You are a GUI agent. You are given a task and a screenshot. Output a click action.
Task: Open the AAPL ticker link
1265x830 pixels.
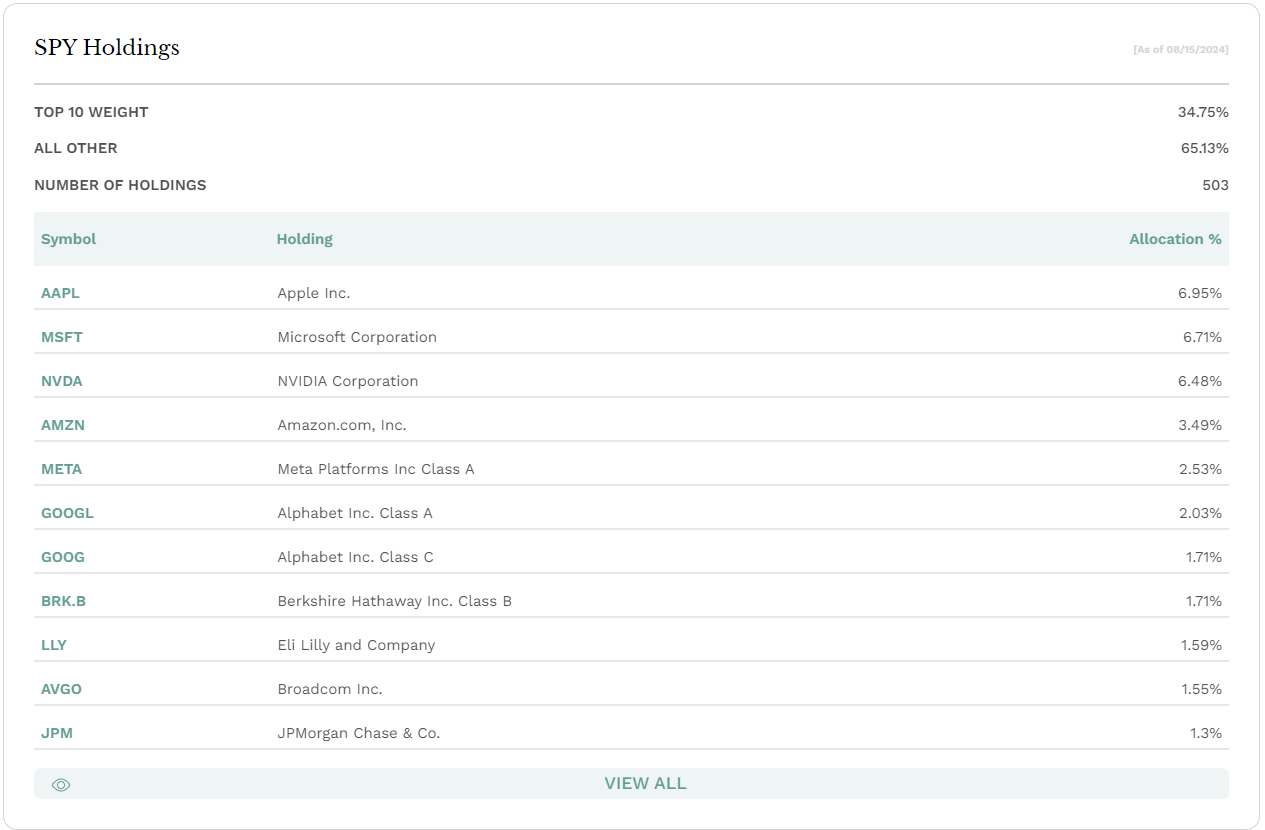pyautogui.click(x=60, y=293)
